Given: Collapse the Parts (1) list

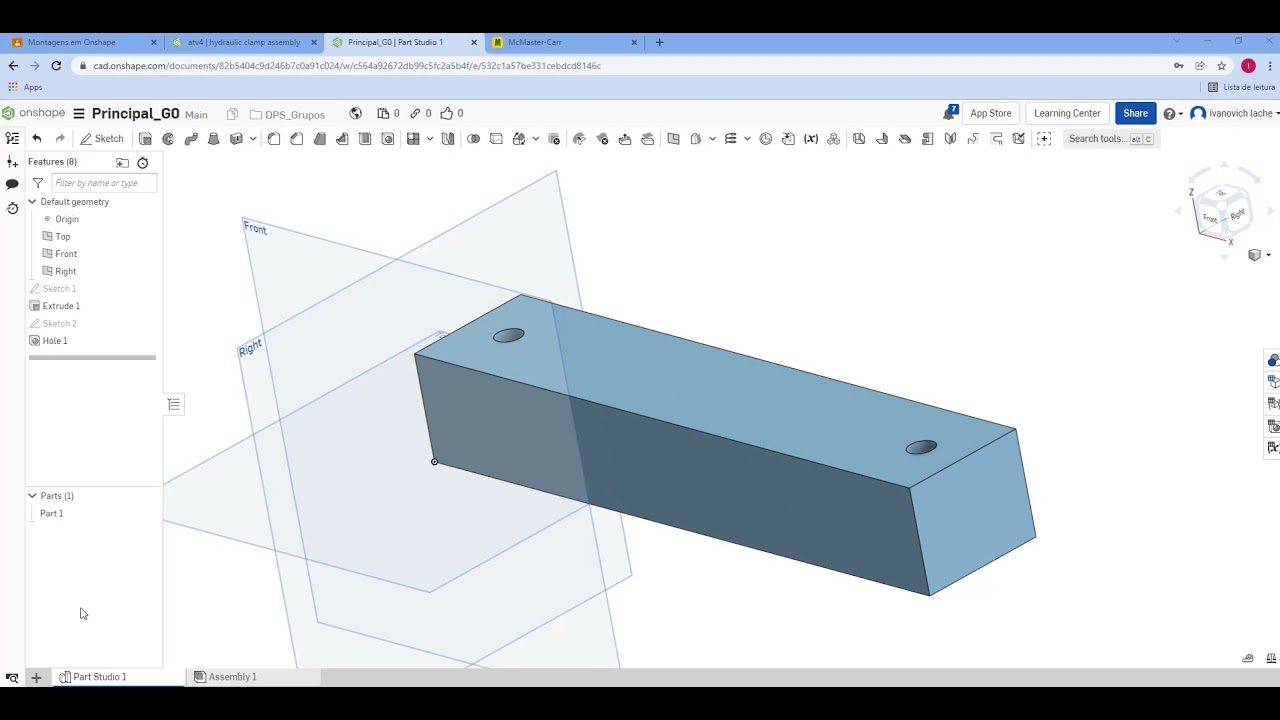Looking at the screenshot, I should coord(32,496).
